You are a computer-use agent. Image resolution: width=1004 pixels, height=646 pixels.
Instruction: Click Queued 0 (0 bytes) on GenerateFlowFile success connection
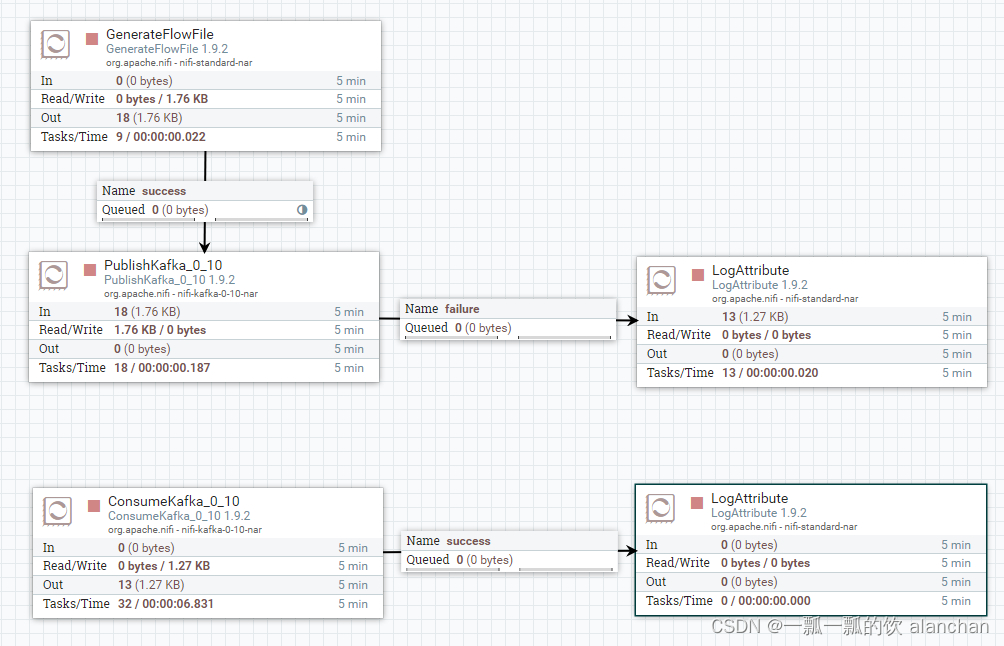pyautogui.click(x=155, y=210)
